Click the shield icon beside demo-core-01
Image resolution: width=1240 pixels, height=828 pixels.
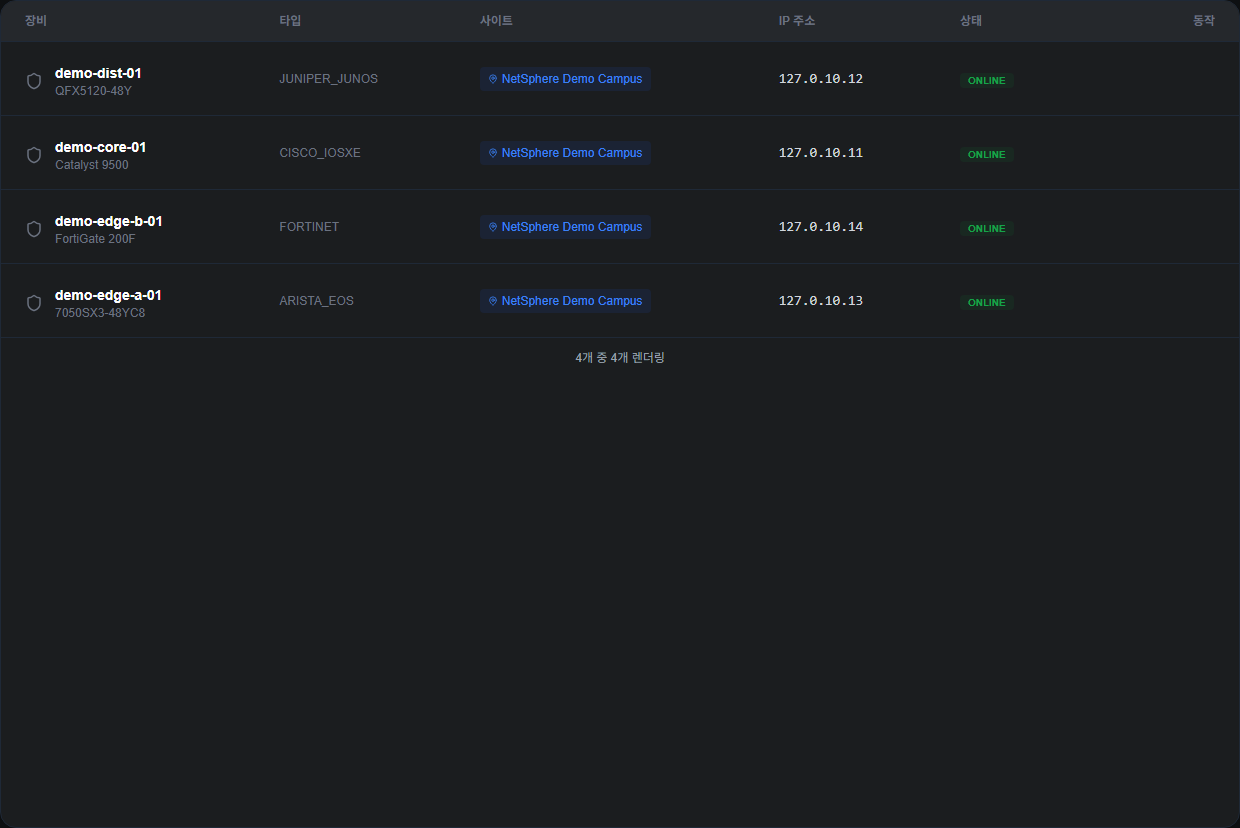[x=34, y=155]
